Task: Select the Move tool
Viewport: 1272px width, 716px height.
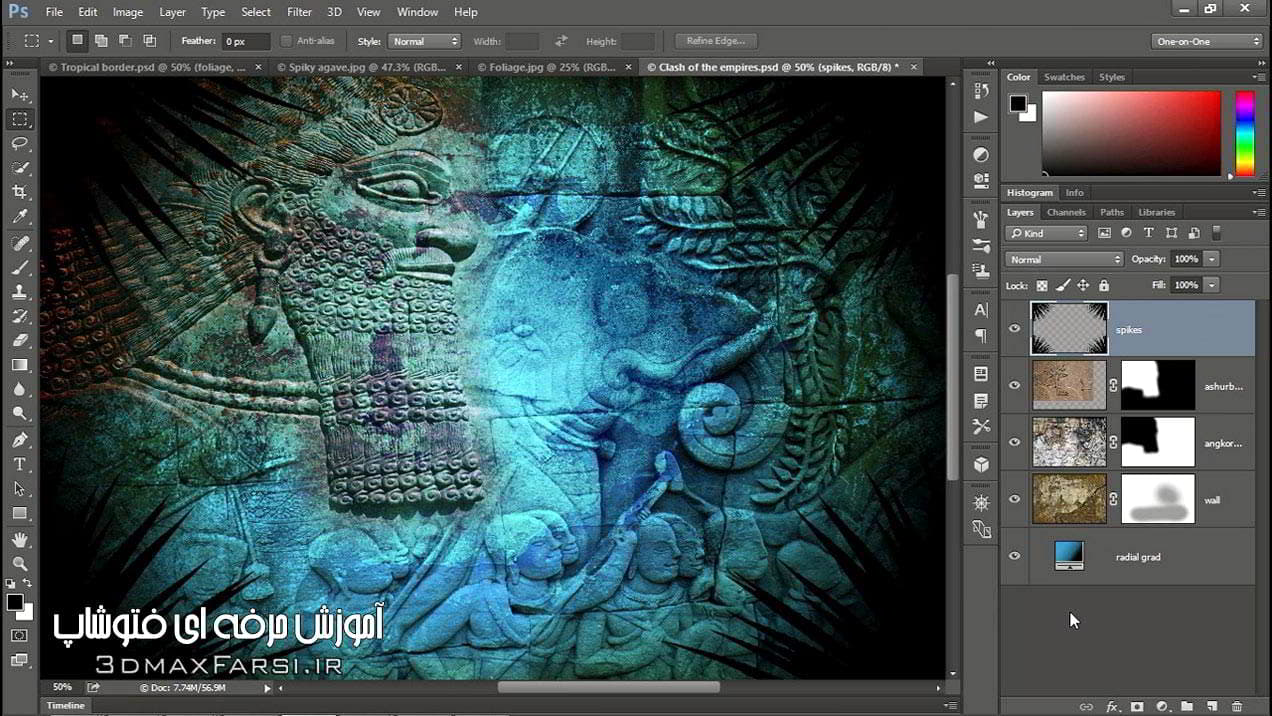Action: (20, 95)
